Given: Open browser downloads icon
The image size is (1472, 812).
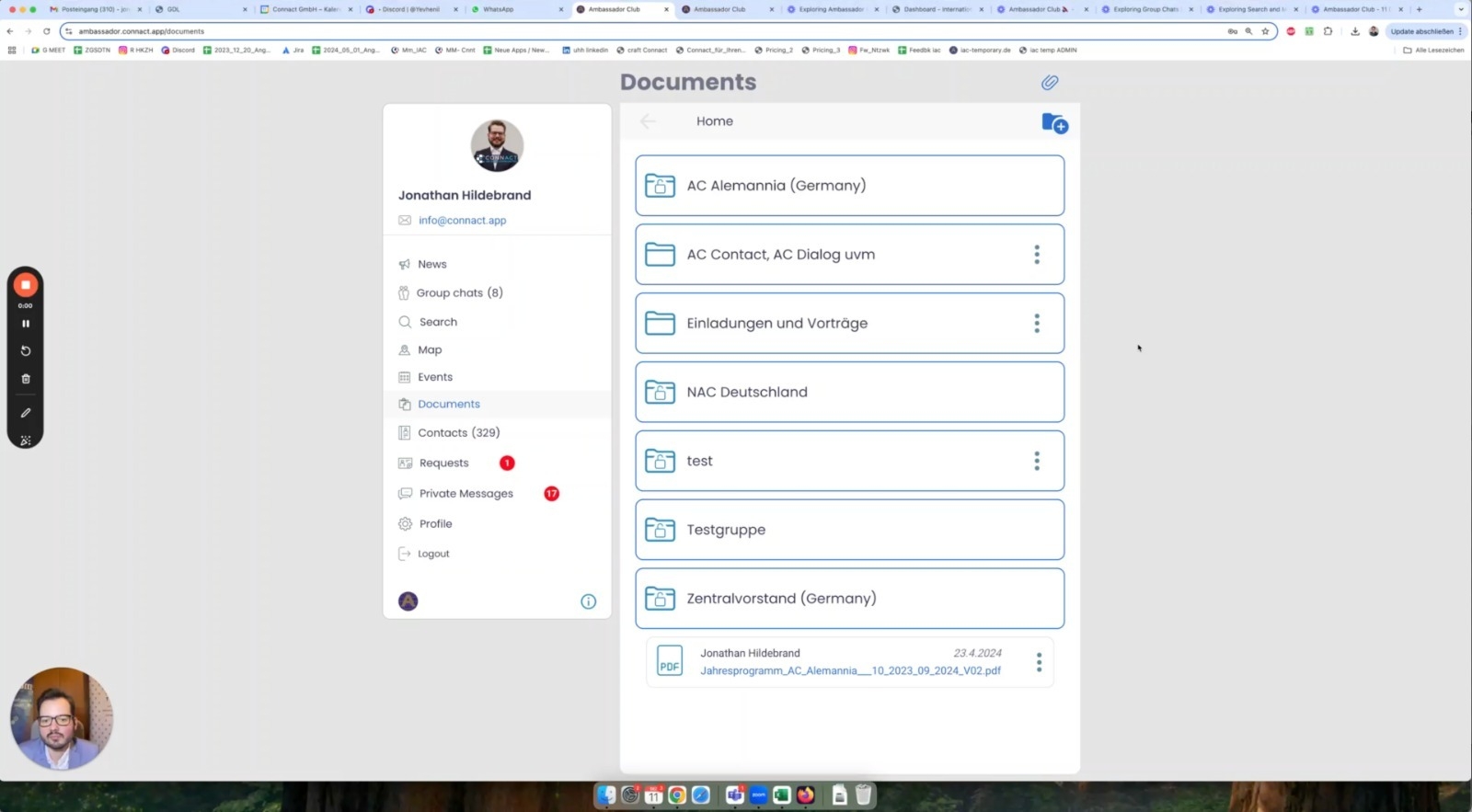Looking at the screenshot, I should (1355, 31).
